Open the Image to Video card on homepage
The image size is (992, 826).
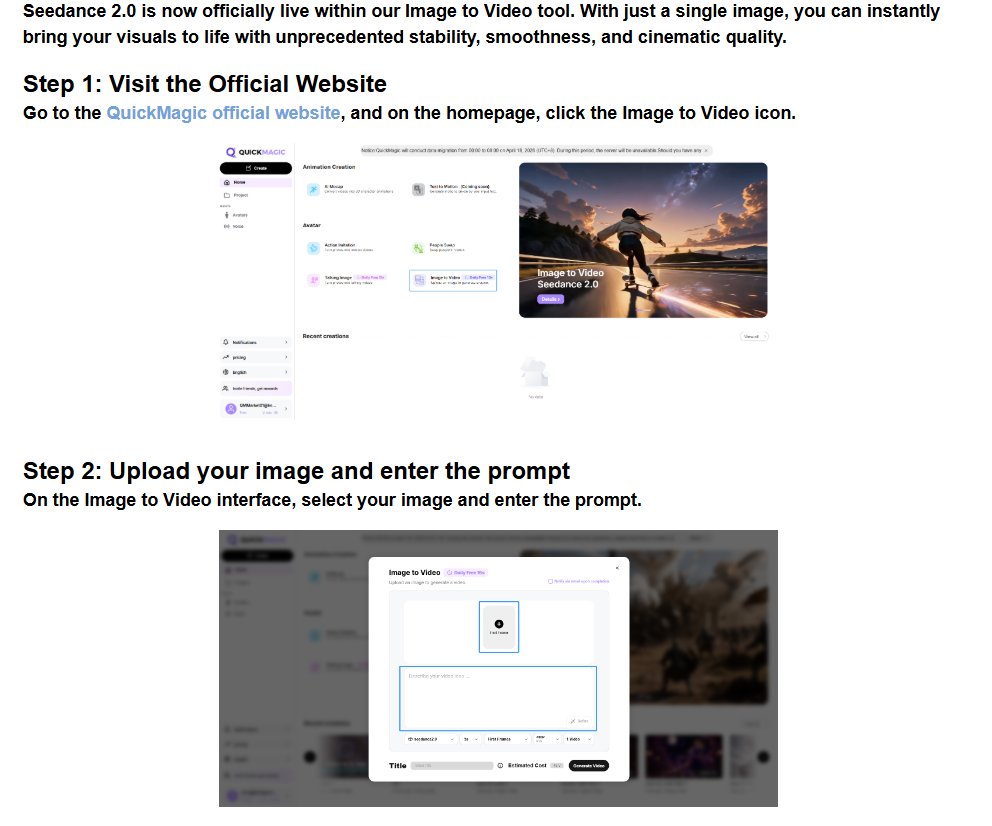click(x=453, y=280)
